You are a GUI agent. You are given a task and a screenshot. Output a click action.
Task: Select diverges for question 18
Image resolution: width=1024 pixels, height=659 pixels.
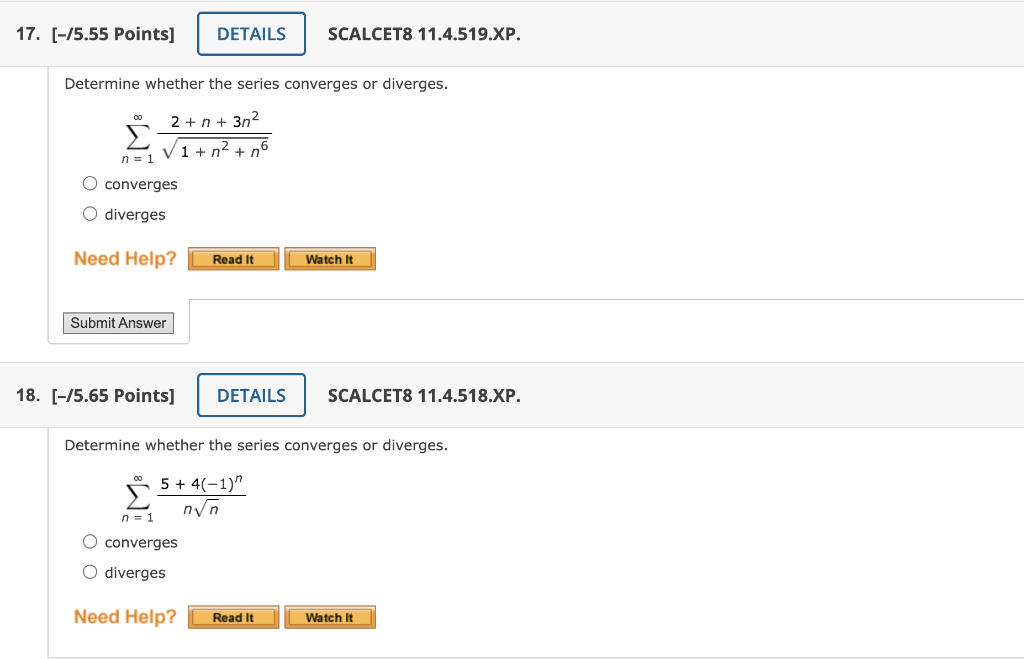90,572
